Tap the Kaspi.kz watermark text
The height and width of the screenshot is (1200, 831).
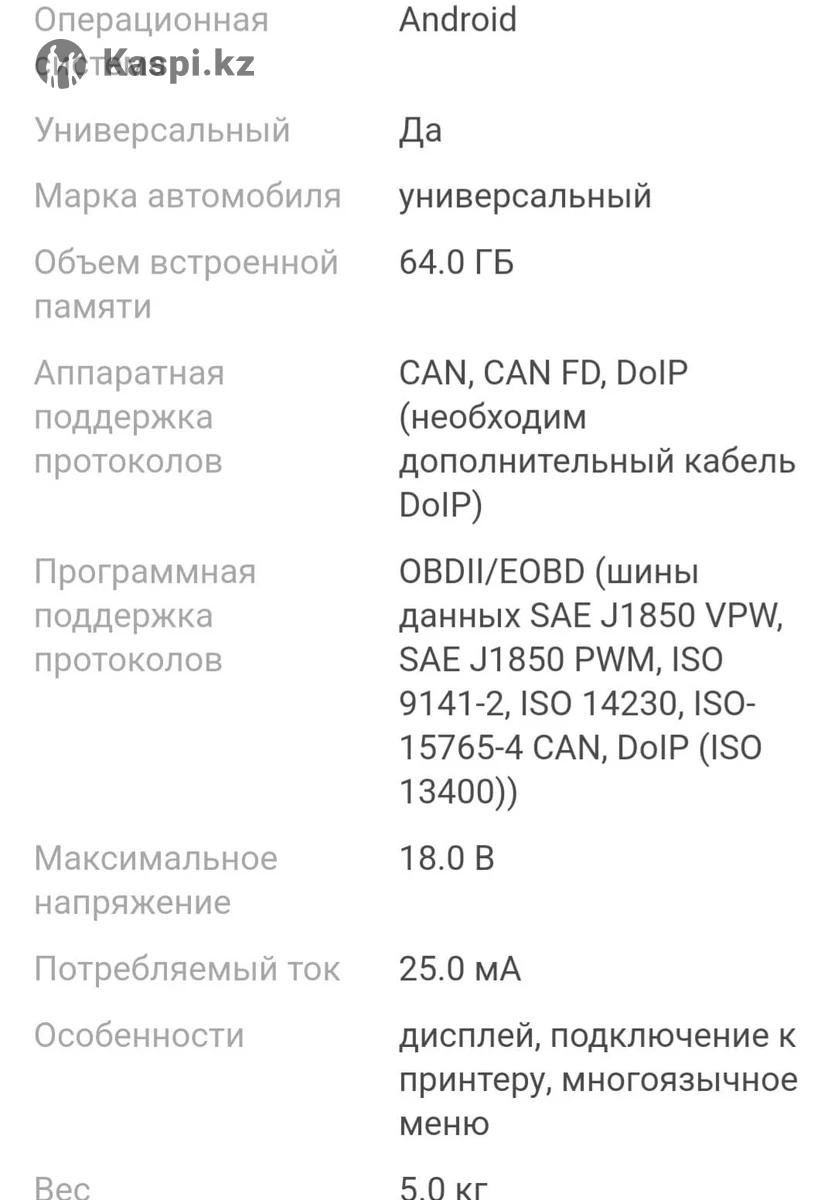click(178, 64)
